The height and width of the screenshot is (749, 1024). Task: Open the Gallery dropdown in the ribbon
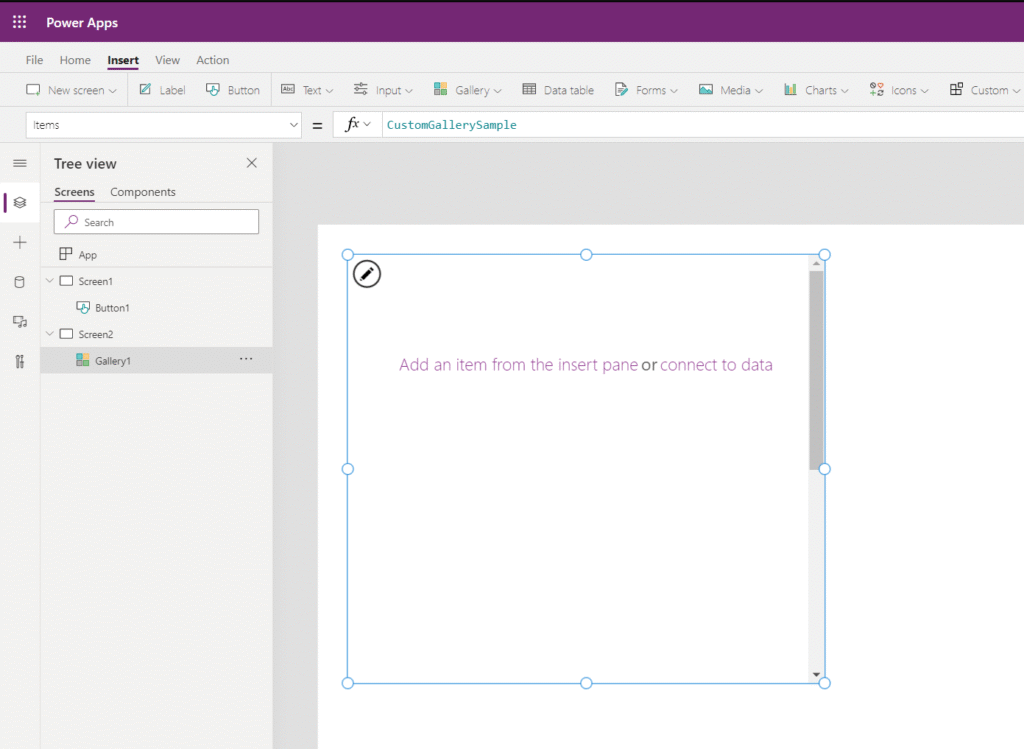468,90
